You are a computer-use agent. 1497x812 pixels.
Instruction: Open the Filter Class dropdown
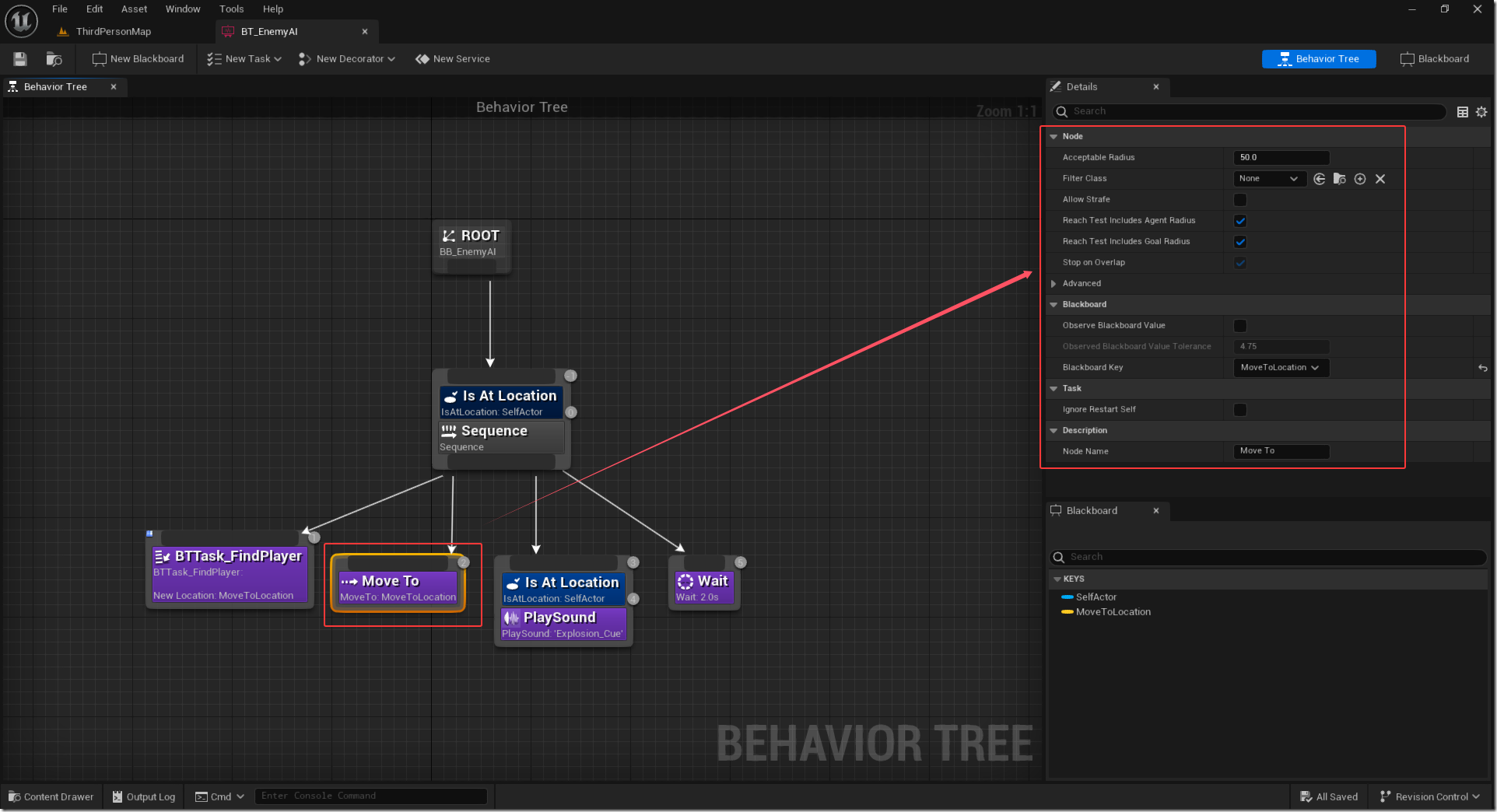click(x=1270, y=179)
